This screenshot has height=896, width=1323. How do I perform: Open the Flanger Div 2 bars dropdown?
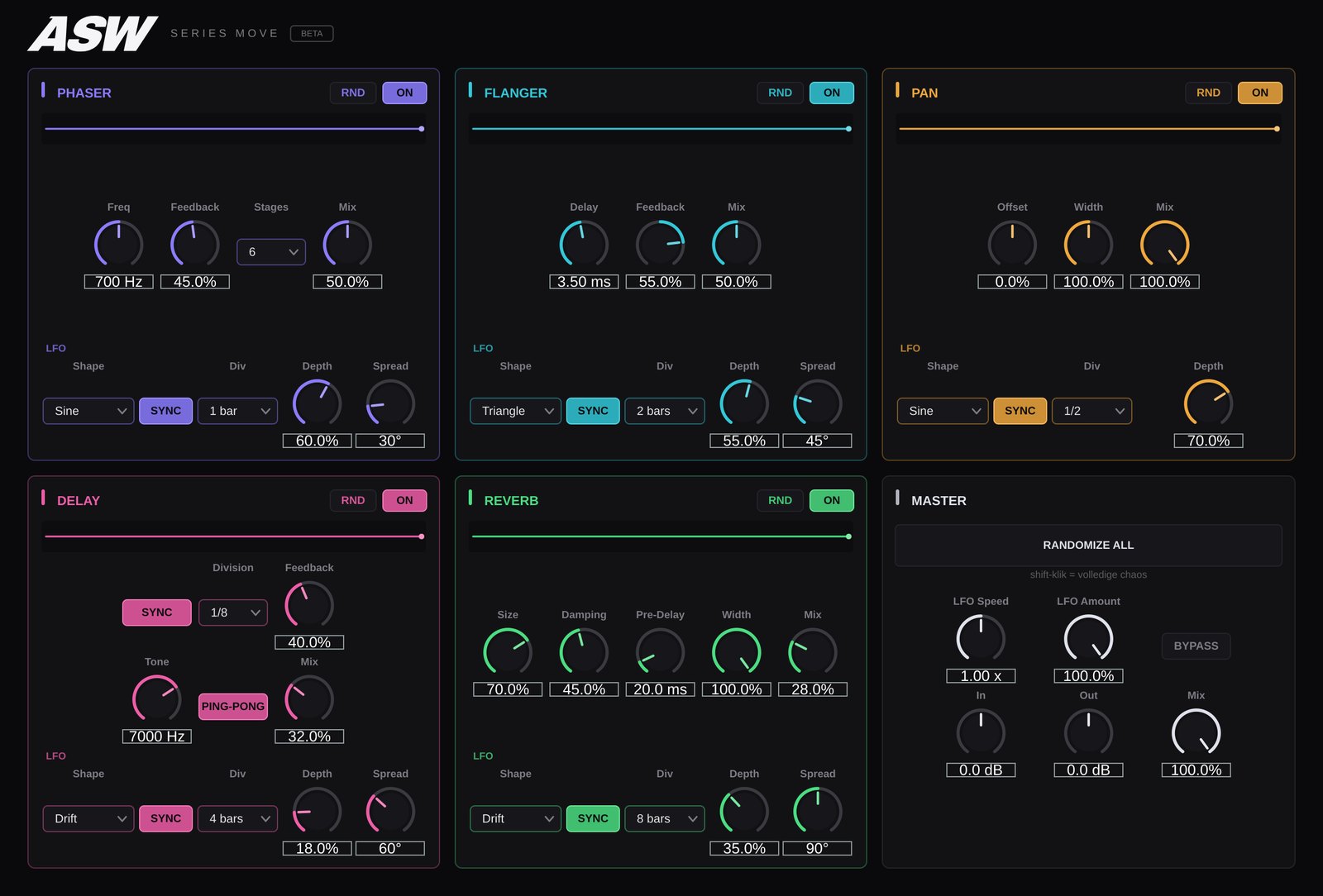(665, 411)
